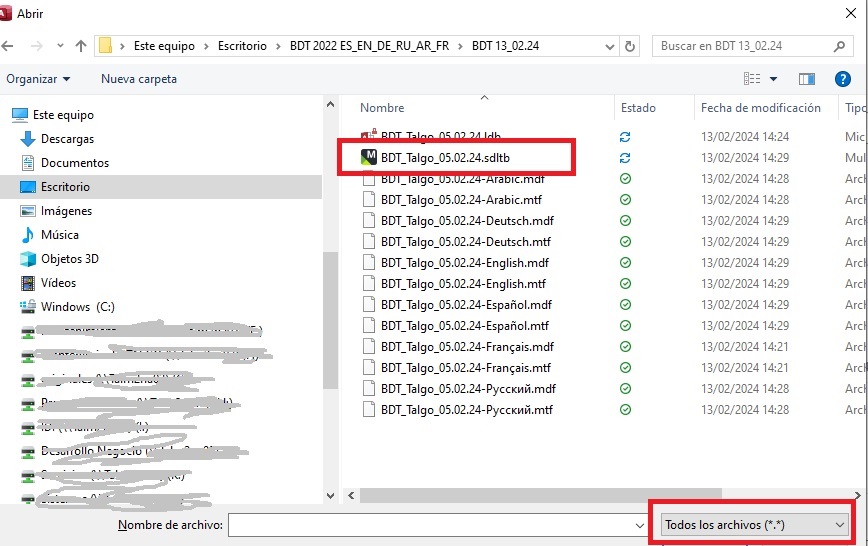The image size is (868, 546).
Task: Click file icon of English.mtf row
Action: 369,284
